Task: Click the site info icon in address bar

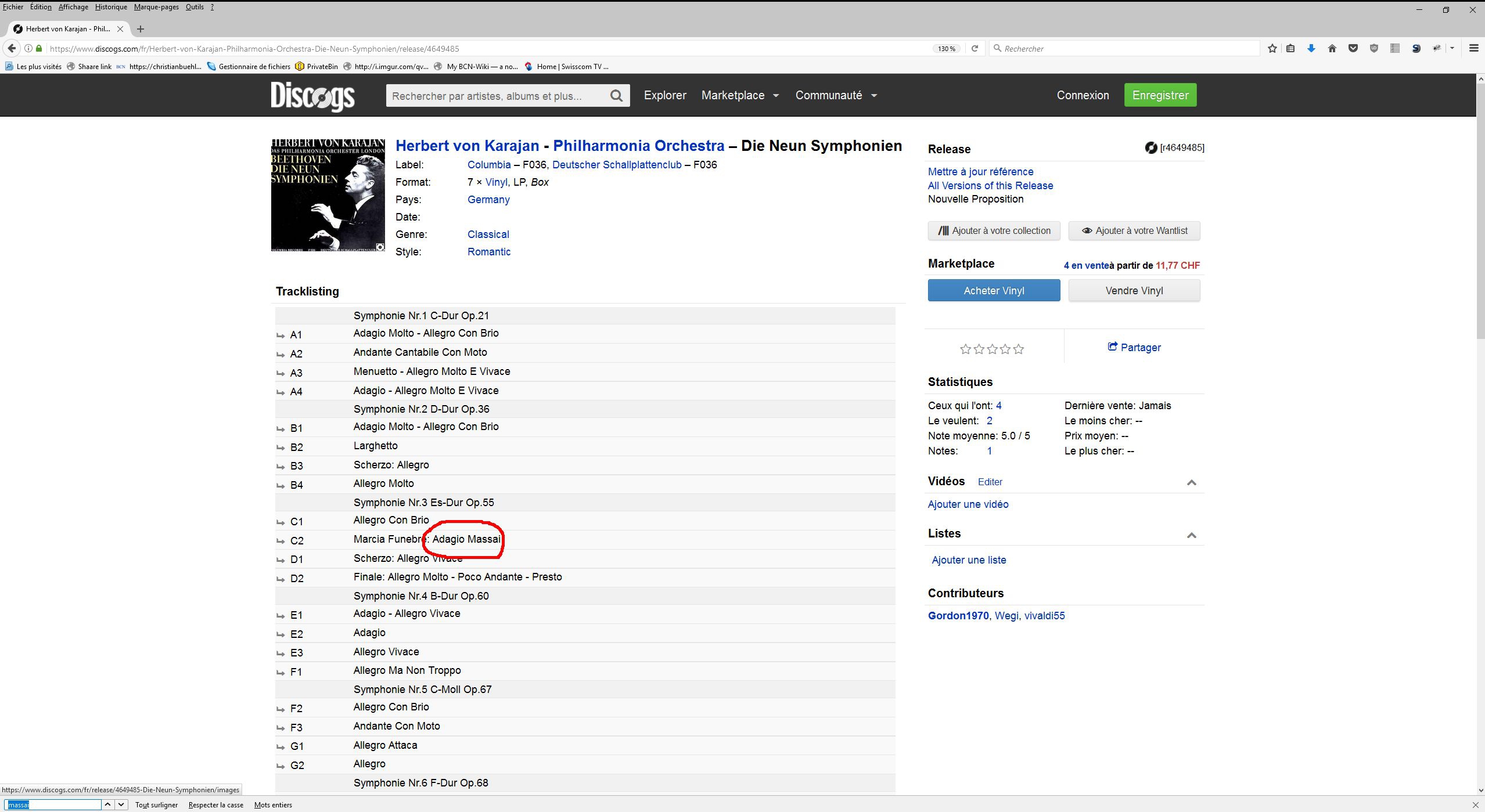Action: coord(28,48)
